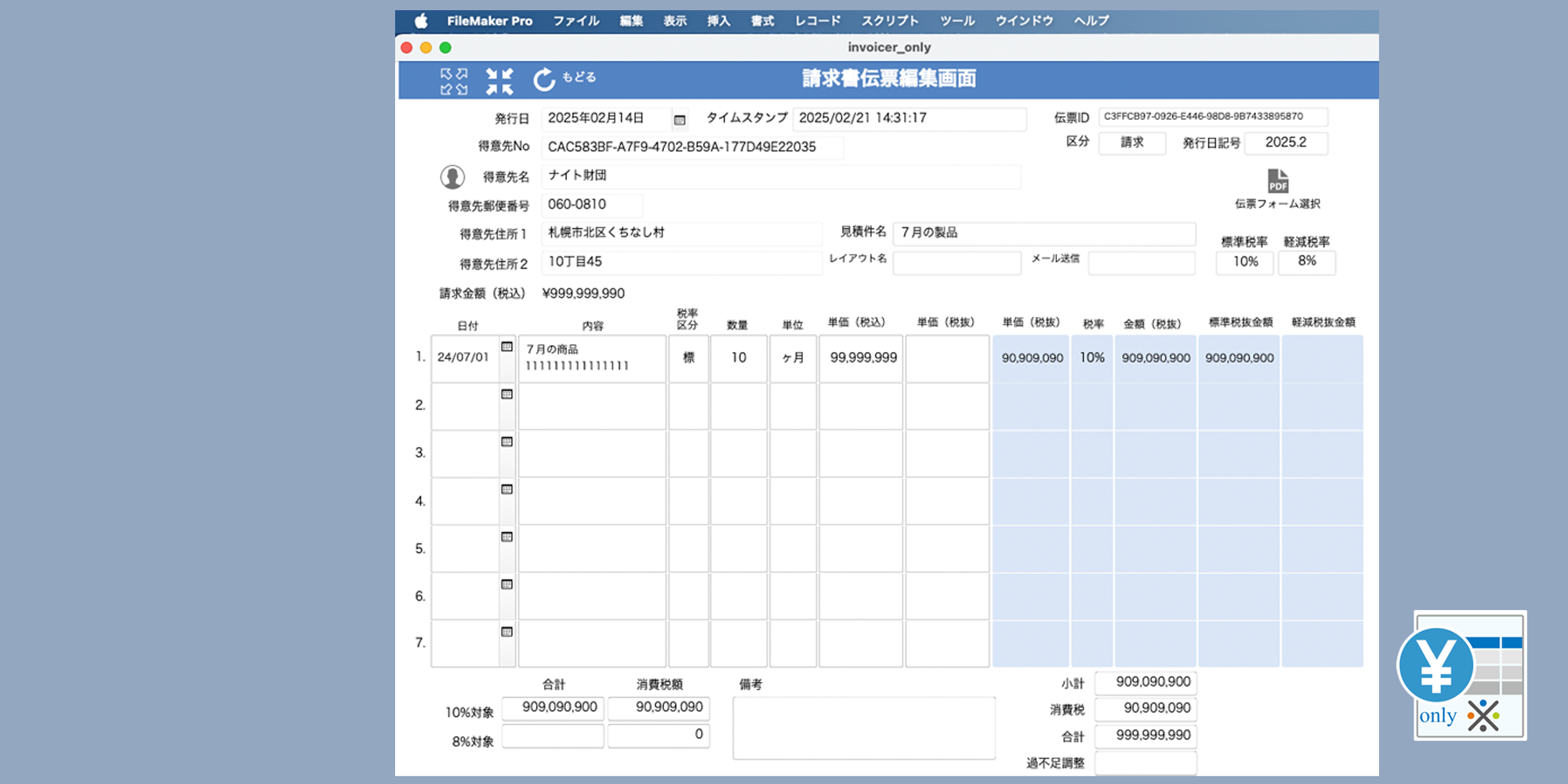Open the row 1 単位 field showing ヶ月
This screenshot has height=784, width=1568.
793,358
